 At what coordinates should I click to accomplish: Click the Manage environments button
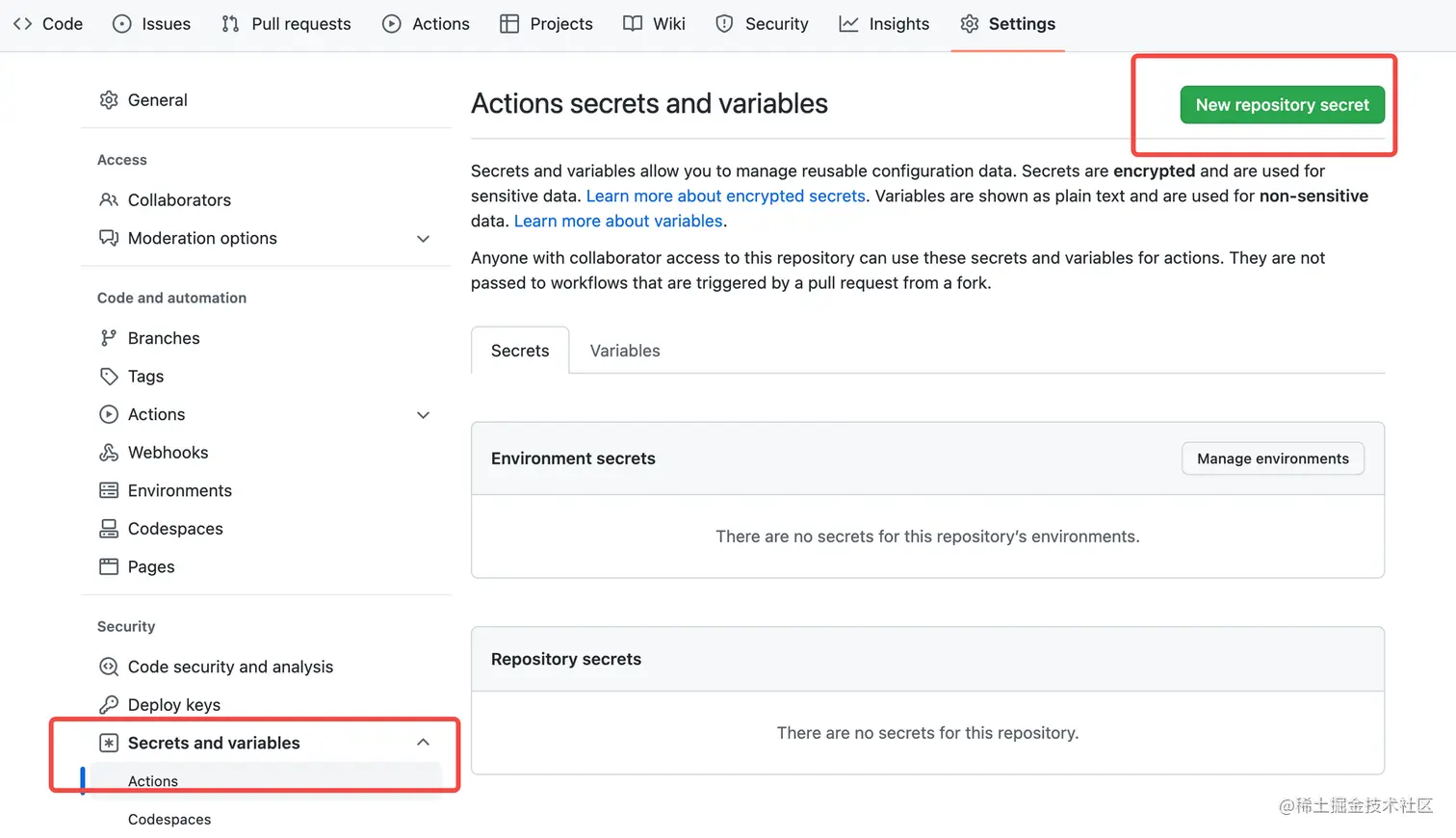(x=1272, y=458)
